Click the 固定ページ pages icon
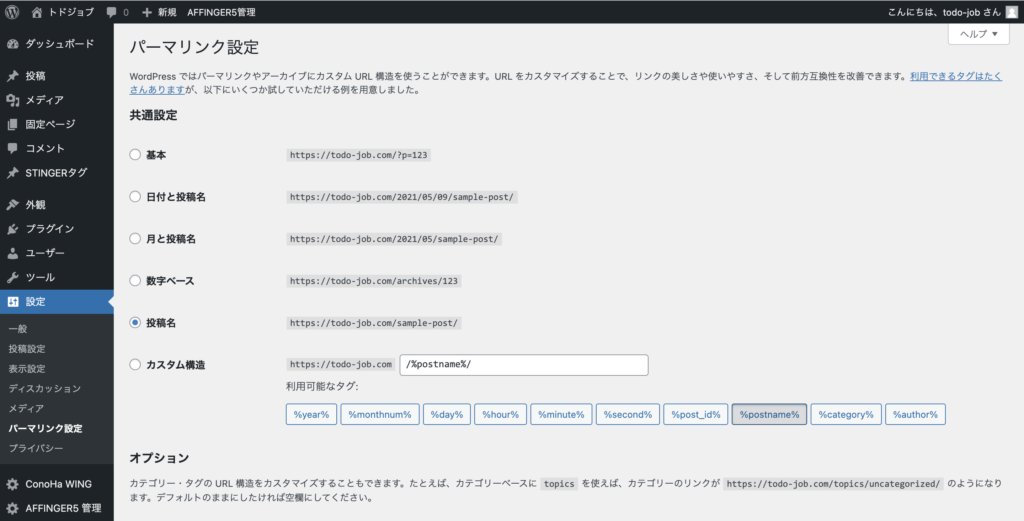The width and height of the screenshot is (1024, 521). tap(12, 124)
